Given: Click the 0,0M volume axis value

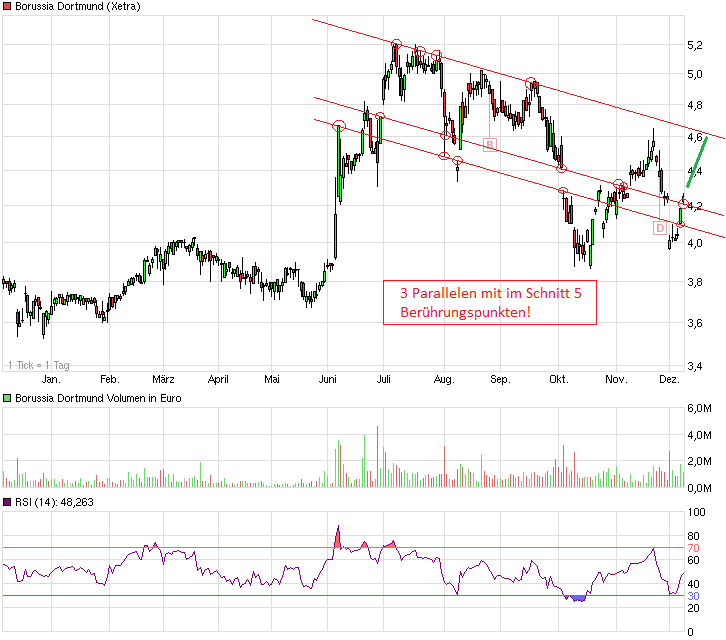Looking at the screenshot, I should pyautogui.click(x=699, y=488).
